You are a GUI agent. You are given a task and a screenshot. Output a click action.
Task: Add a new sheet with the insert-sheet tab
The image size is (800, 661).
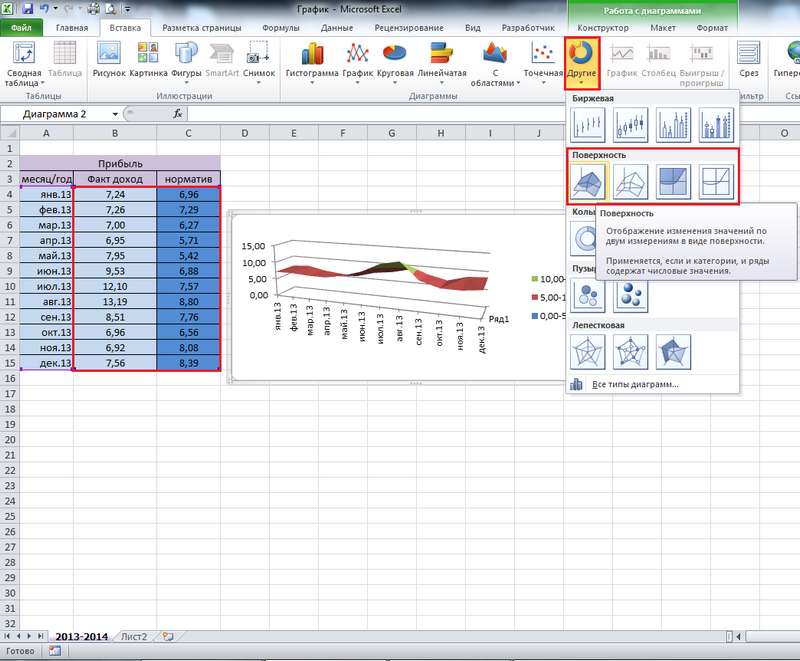pos(168,637)
